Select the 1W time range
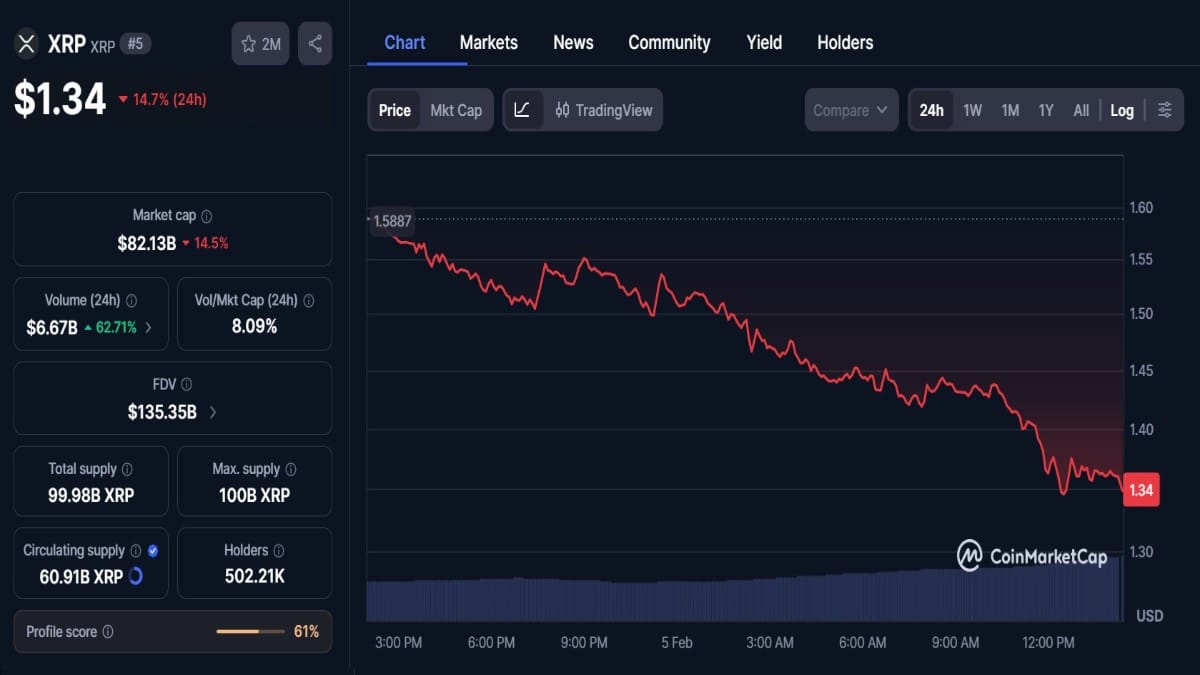Screen dimensions: 1200x675 (x=972, y=110)
